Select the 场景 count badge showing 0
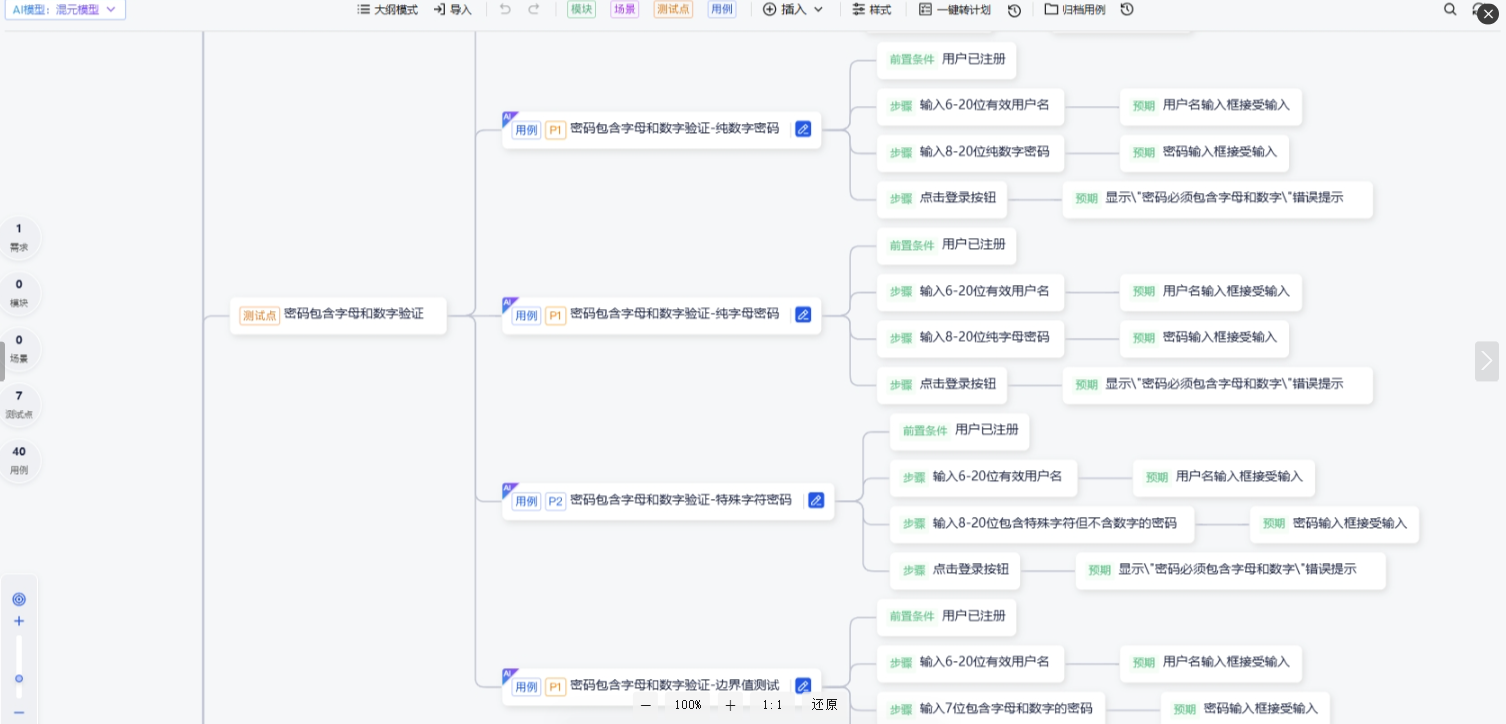The height and width of the screenshot is (724, 1506). [19, 349]
